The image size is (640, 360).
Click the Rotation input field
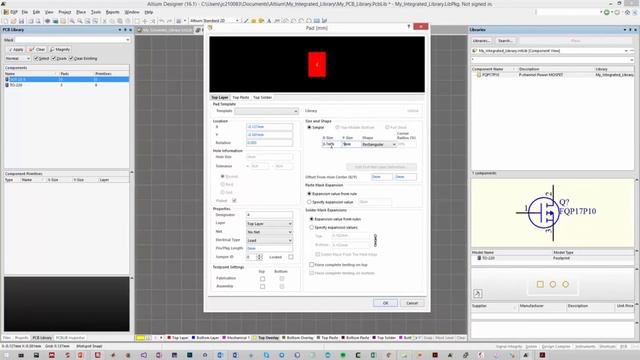point(269,143)
